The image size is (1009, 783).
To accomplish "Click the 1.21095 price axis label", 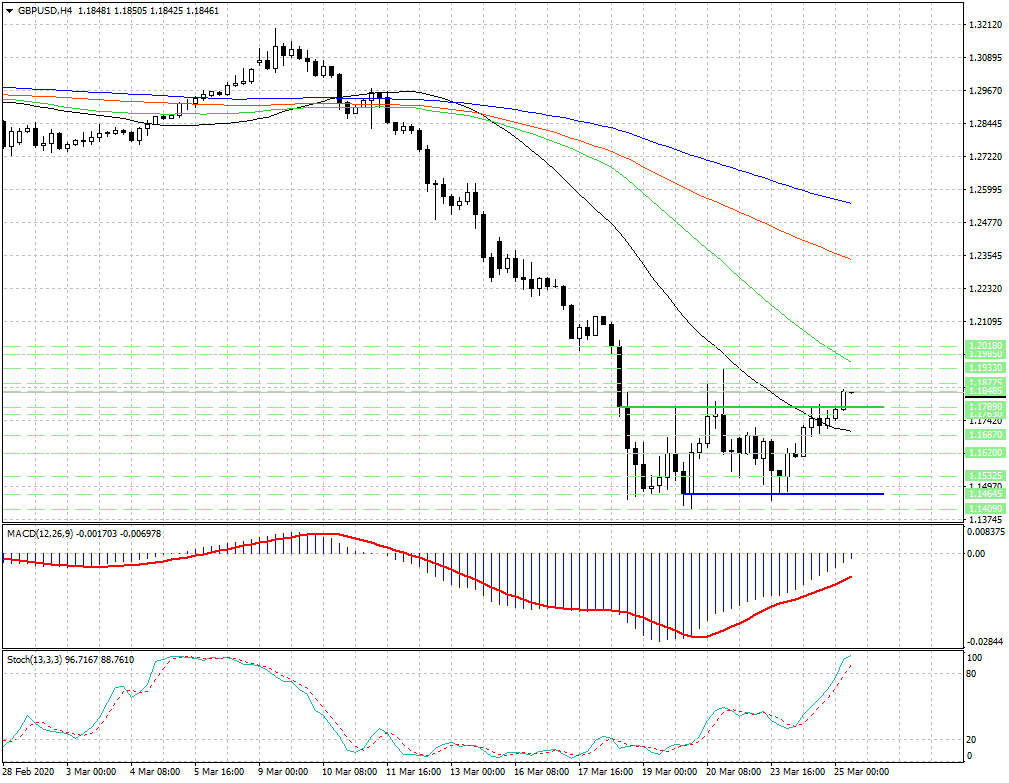I will coord(985,321).
